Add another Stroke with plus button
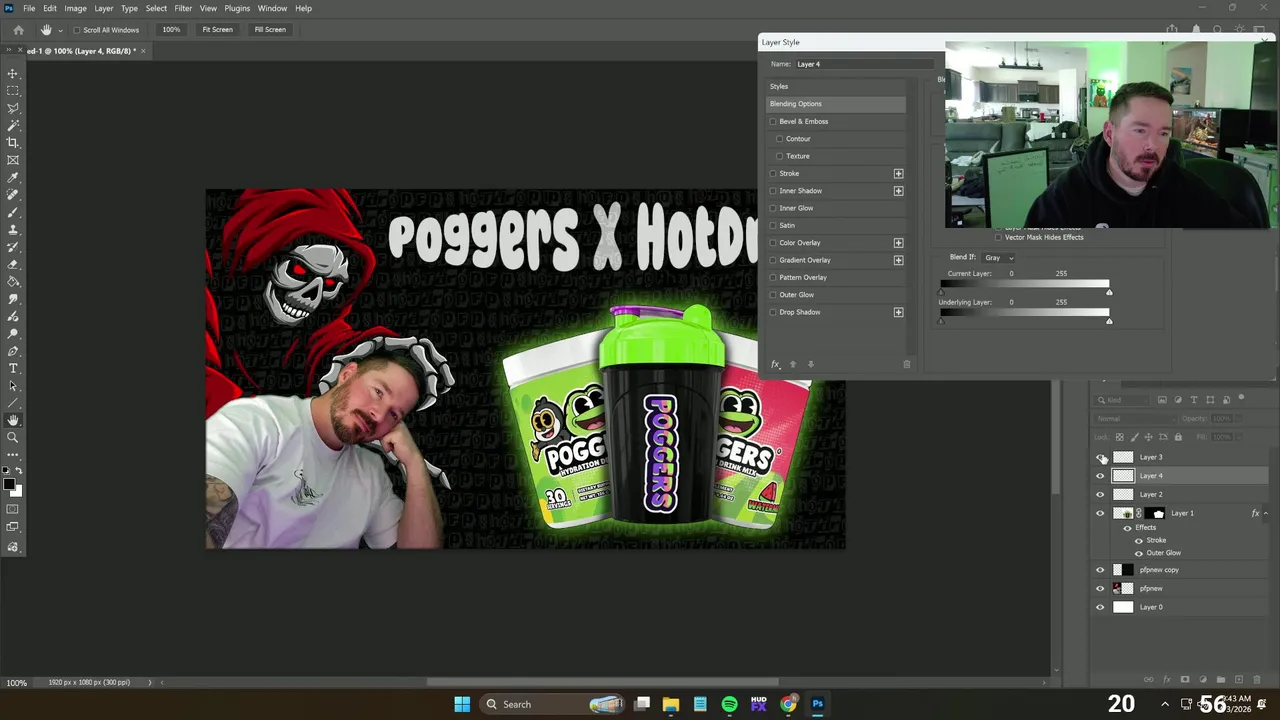This screenshot has width=1280, height=720. [x=898, y=173]
